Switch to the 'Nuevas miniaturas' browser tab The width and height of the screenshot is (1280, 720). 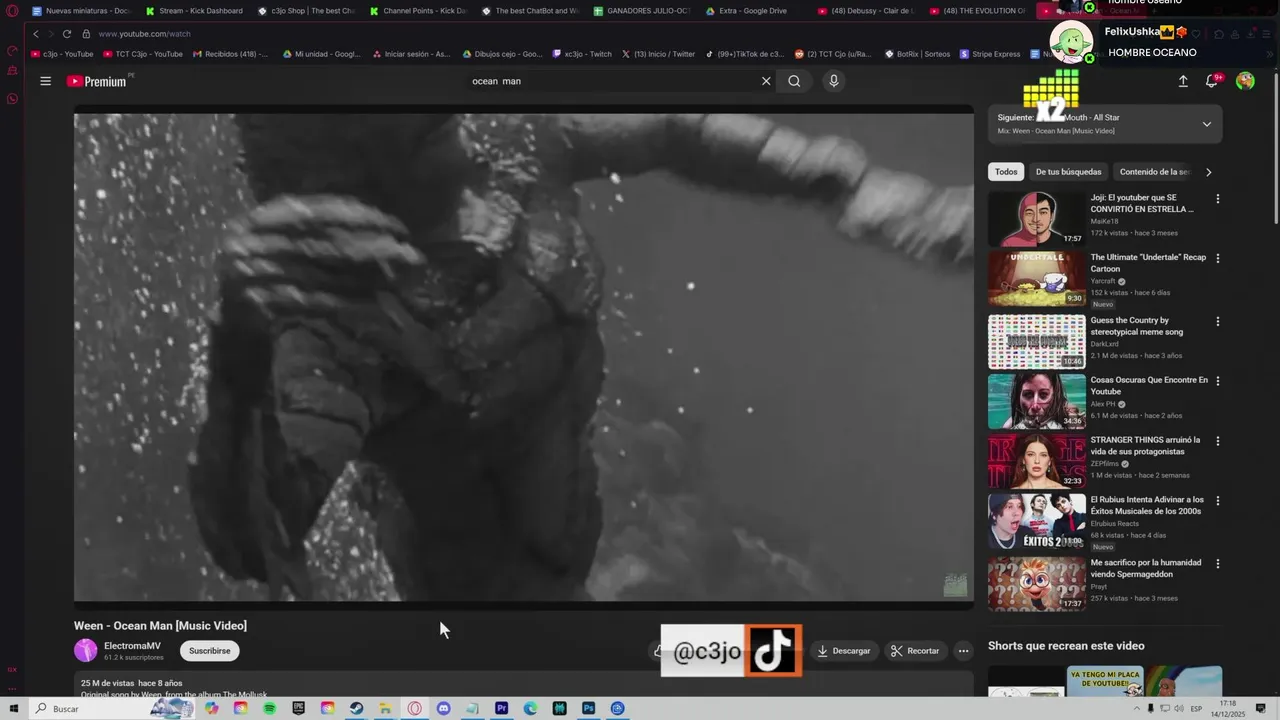point(82,11)
